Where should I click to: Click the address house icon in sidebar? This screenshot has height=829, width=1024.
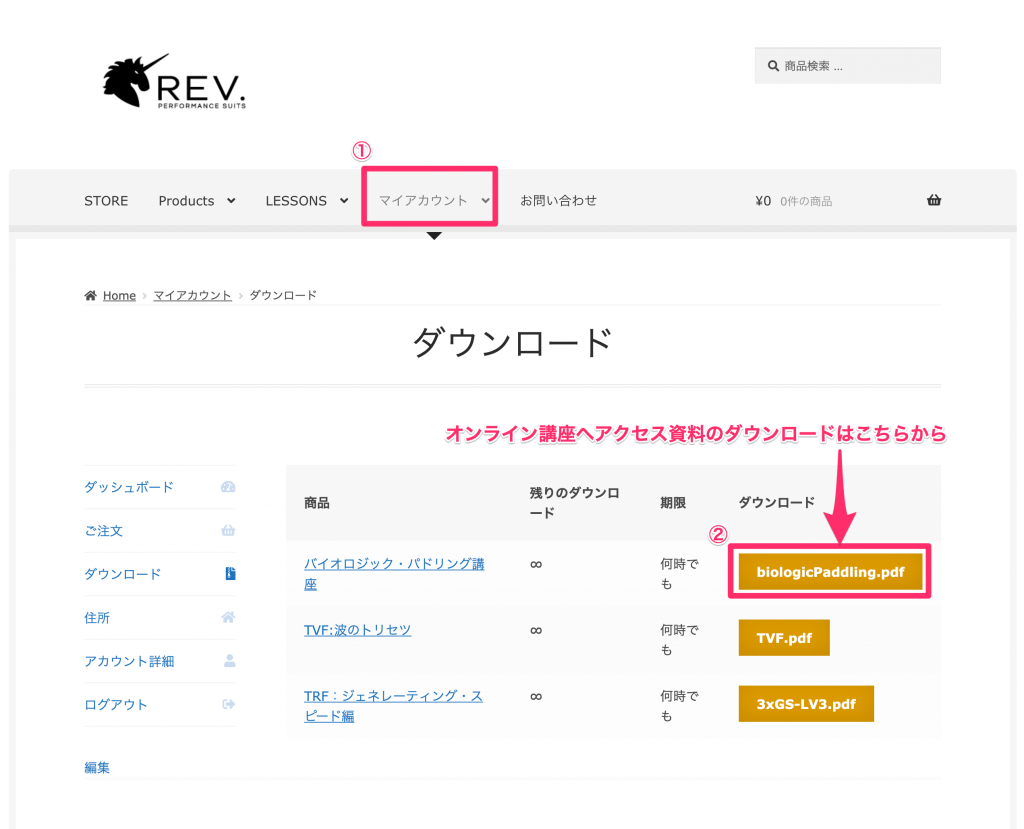click(x=228, y=618)
